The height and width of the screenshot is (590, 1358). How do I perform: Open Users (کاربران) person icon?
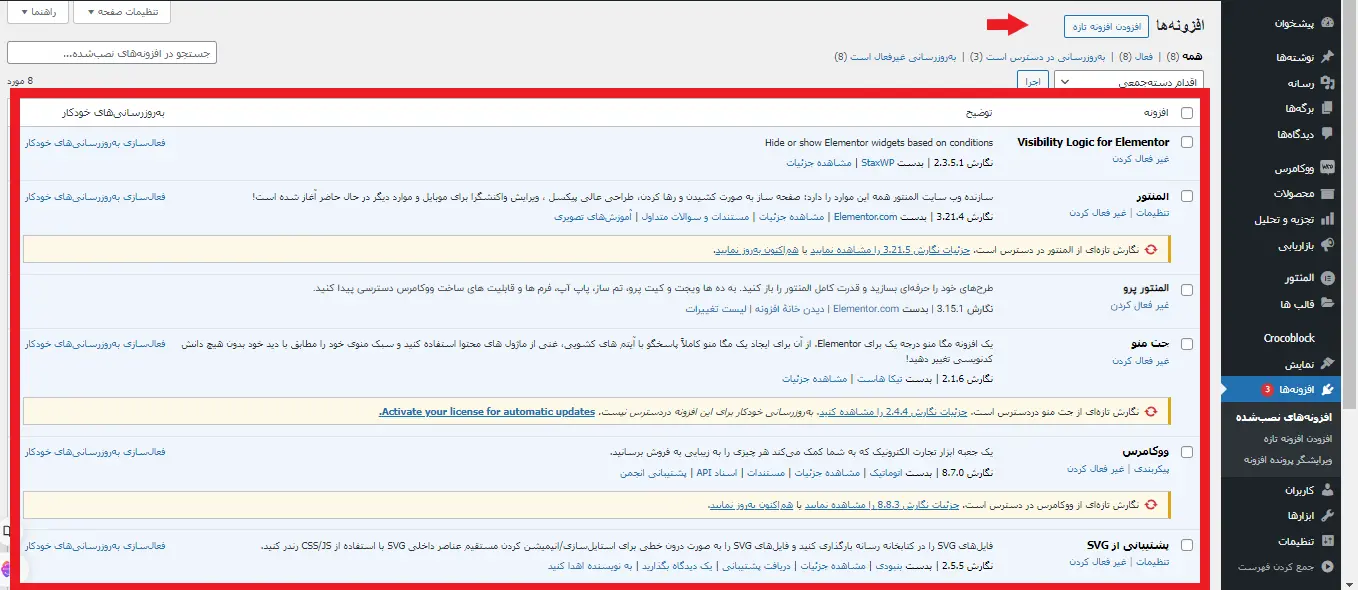coord(1327,490)
